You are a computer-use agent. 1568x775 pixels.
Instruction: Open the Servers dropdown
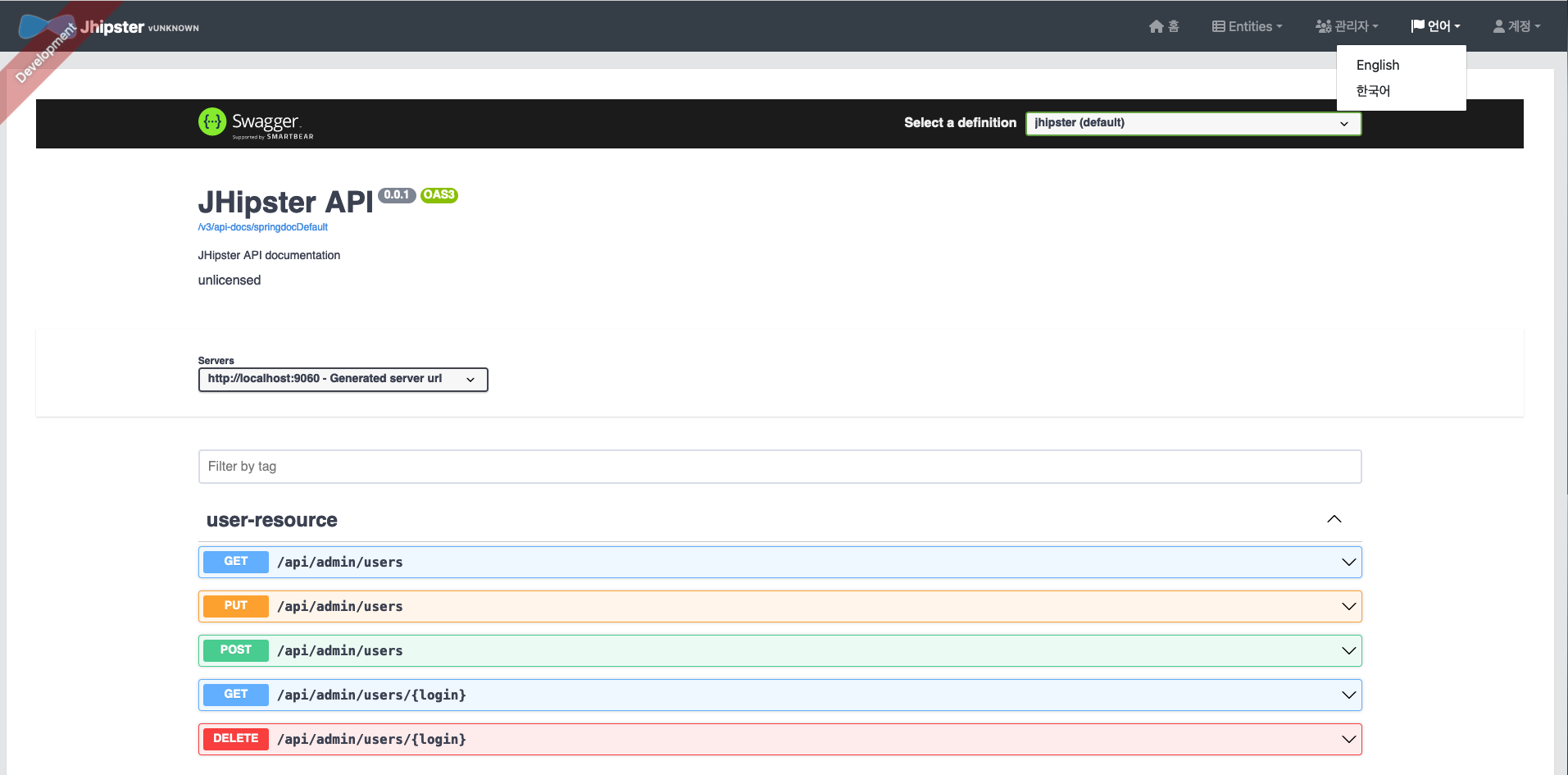pyautogui.click(x=343, y=379)
